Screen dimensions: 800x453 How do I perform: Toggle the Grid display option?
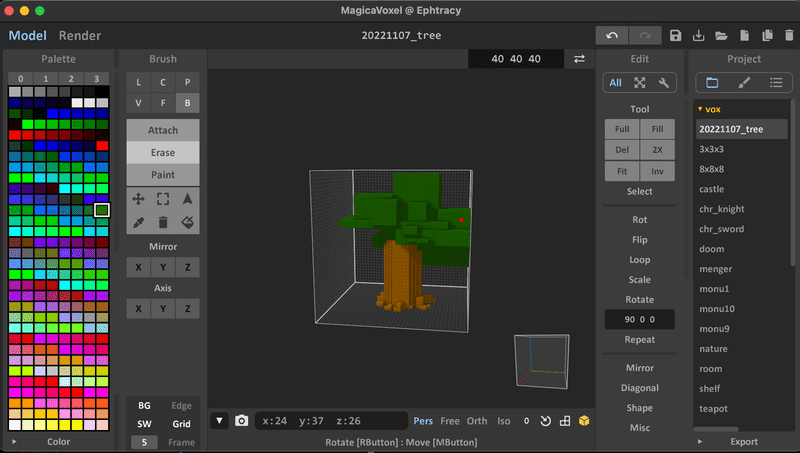pos(181,424)
